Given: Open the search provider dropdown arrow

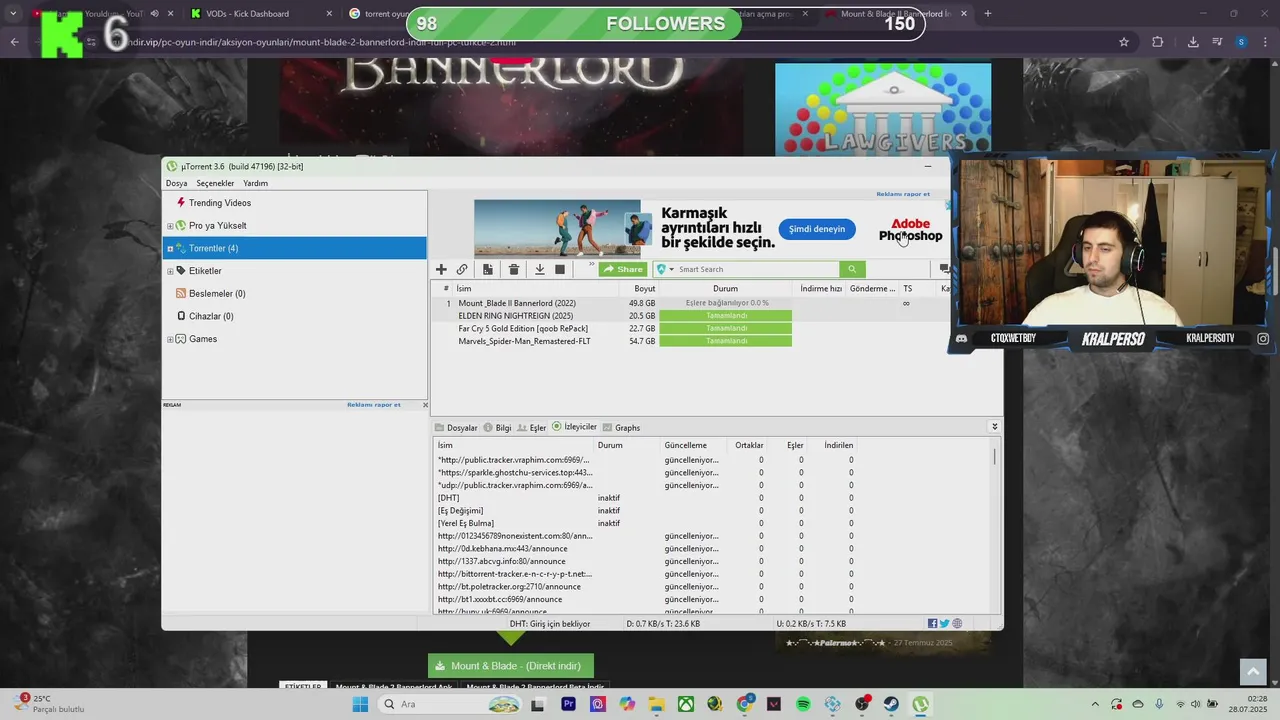Looking at the screenshot, I should coord(672,269).
